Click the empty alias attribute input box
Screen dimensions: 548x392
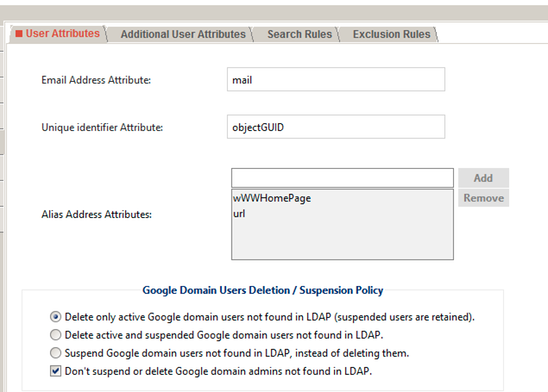point(342,178)
